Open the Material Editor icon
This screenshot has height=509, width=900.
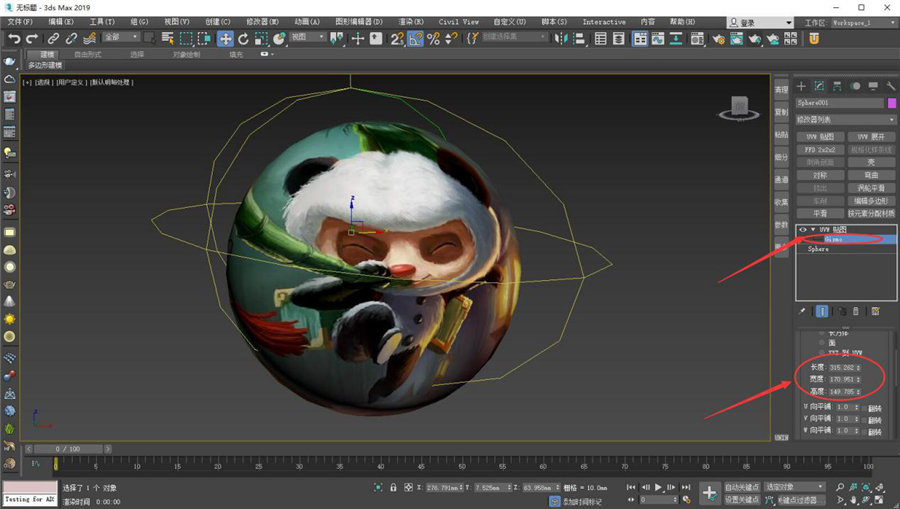[697, 38]
